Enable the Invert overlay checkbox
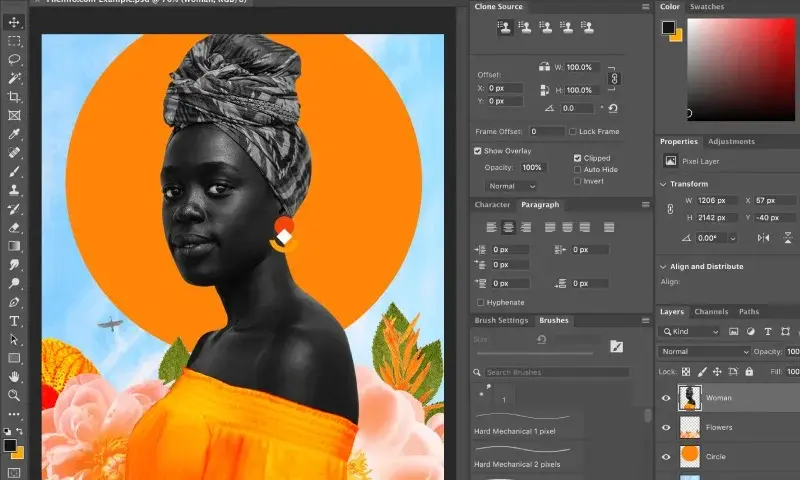 point(578,181)
